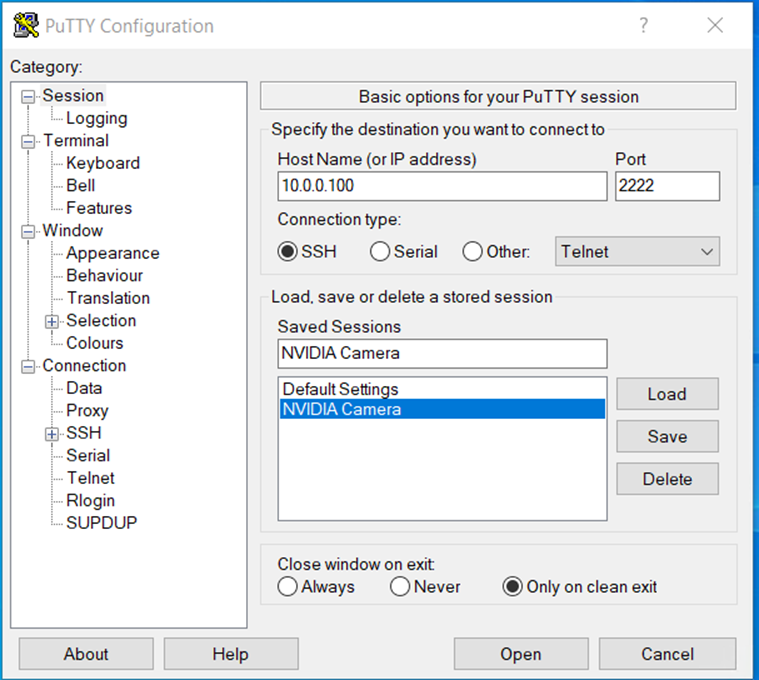Click the PuTTY icon in the title bar
Viewport: 759px width, 680px height.
click(26, 25)
